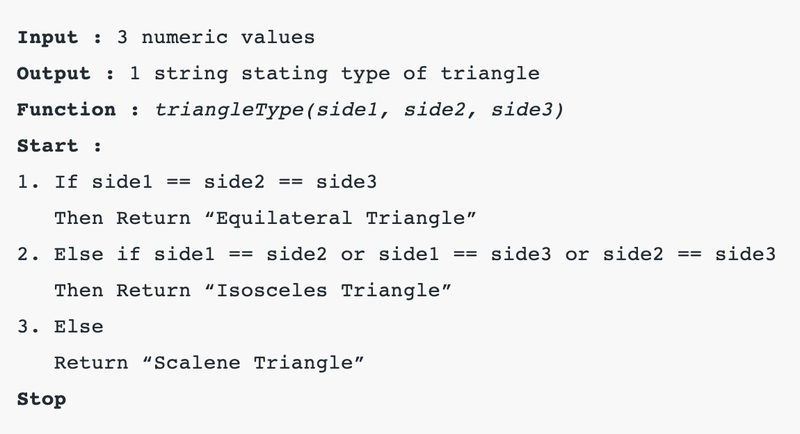Click the bold 'Output' label

[54, 74]
